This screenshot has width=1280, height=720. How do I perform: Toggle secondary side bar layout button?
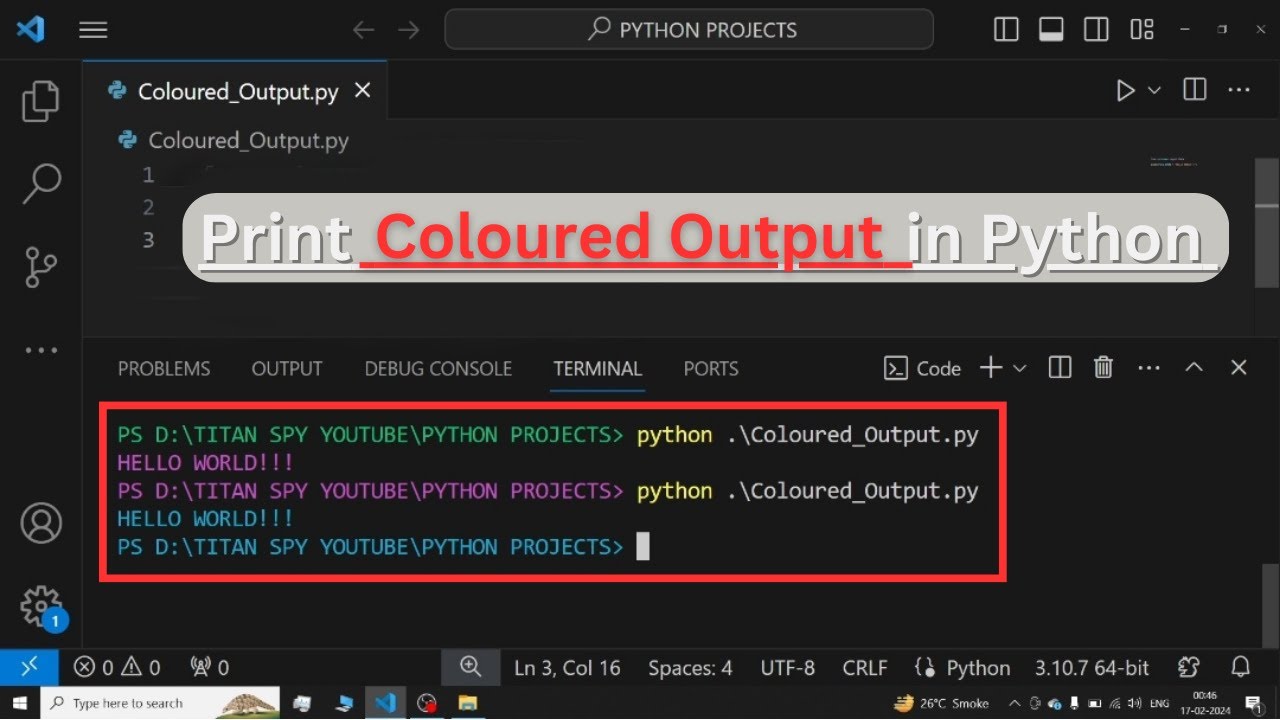click(x=1096, y=30)
